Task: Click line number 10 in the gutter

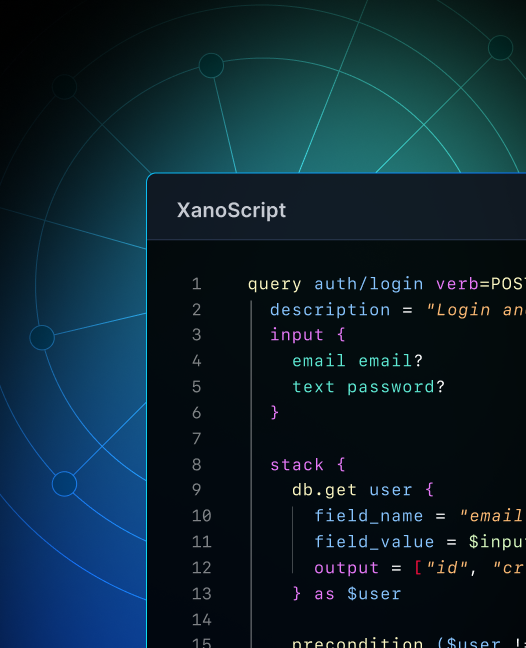Action: (202, 516)
